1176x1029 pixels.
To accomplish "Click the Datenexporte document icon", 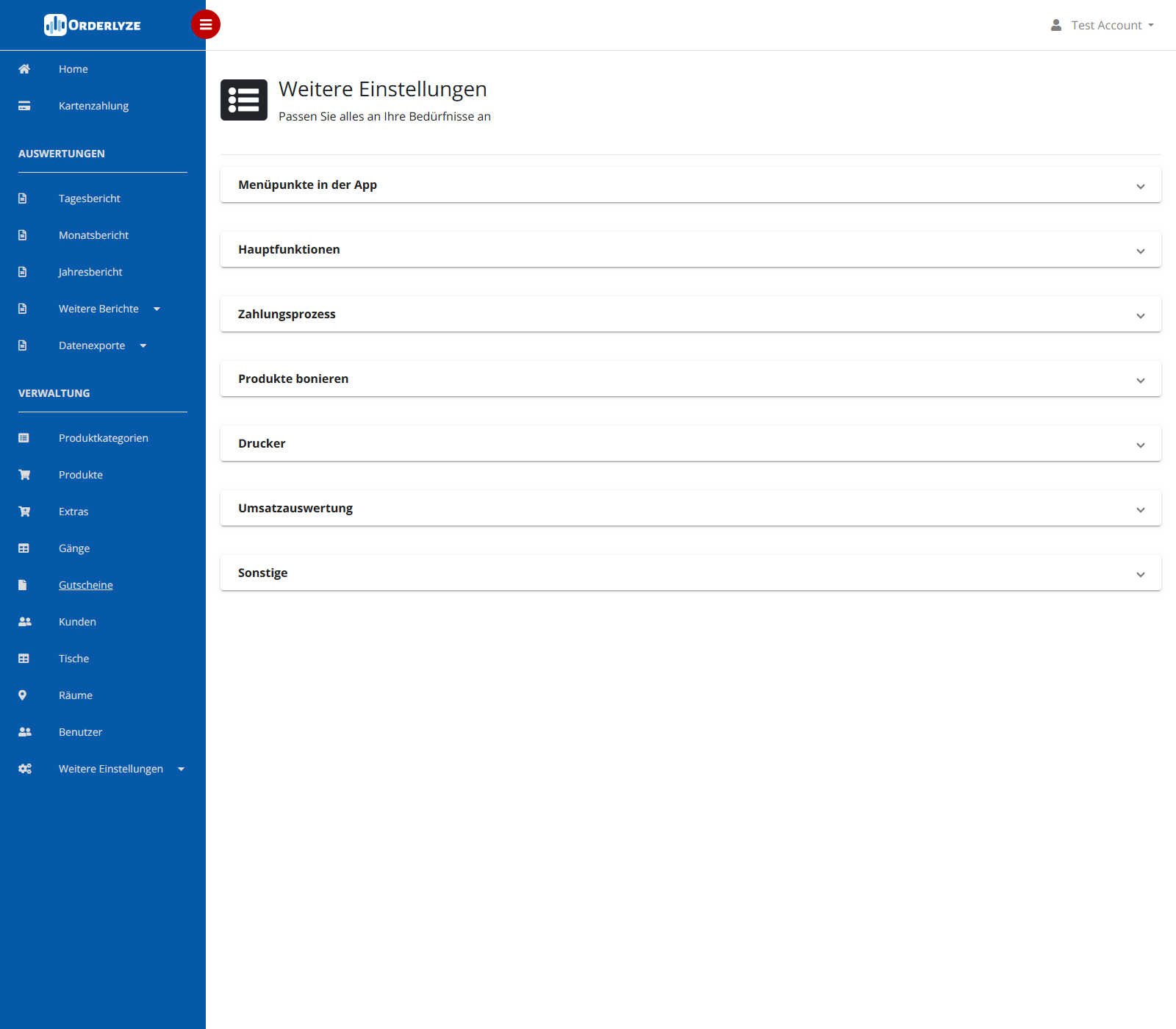I will (x=23, y=345).
